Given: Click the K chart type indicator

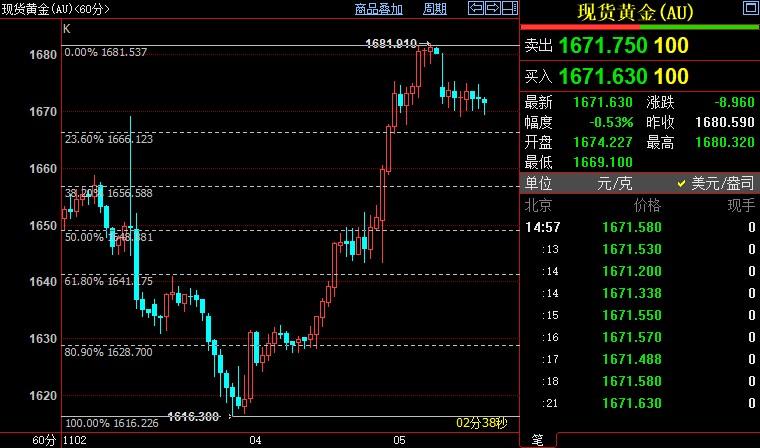Looking at the screenshot, I should click(66, 29).
